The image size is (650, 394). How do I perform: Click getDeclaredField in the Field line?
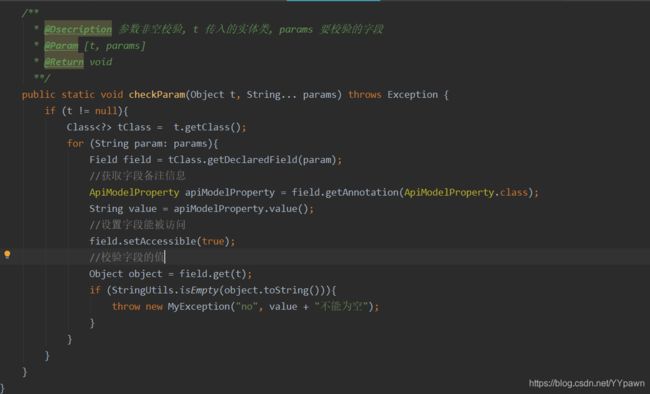pos(252,160)
